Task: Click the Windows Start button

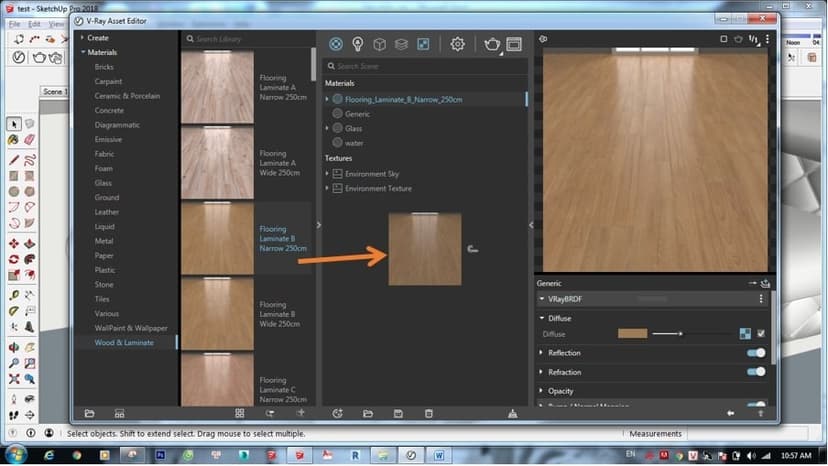Action: pos(16,455)
